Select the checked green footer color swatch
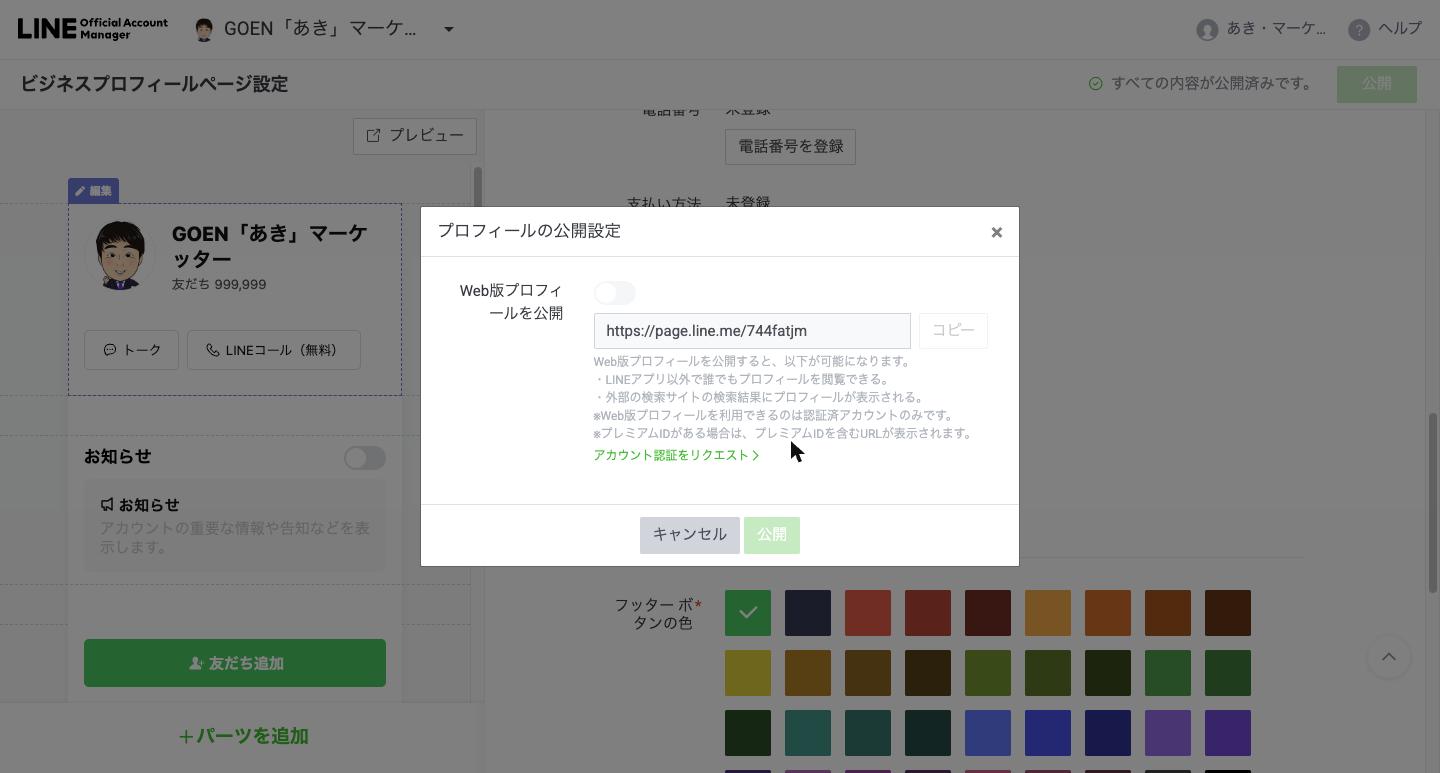Image resolution: width=1440 pixels, height=773 pixels. point(748,613)
